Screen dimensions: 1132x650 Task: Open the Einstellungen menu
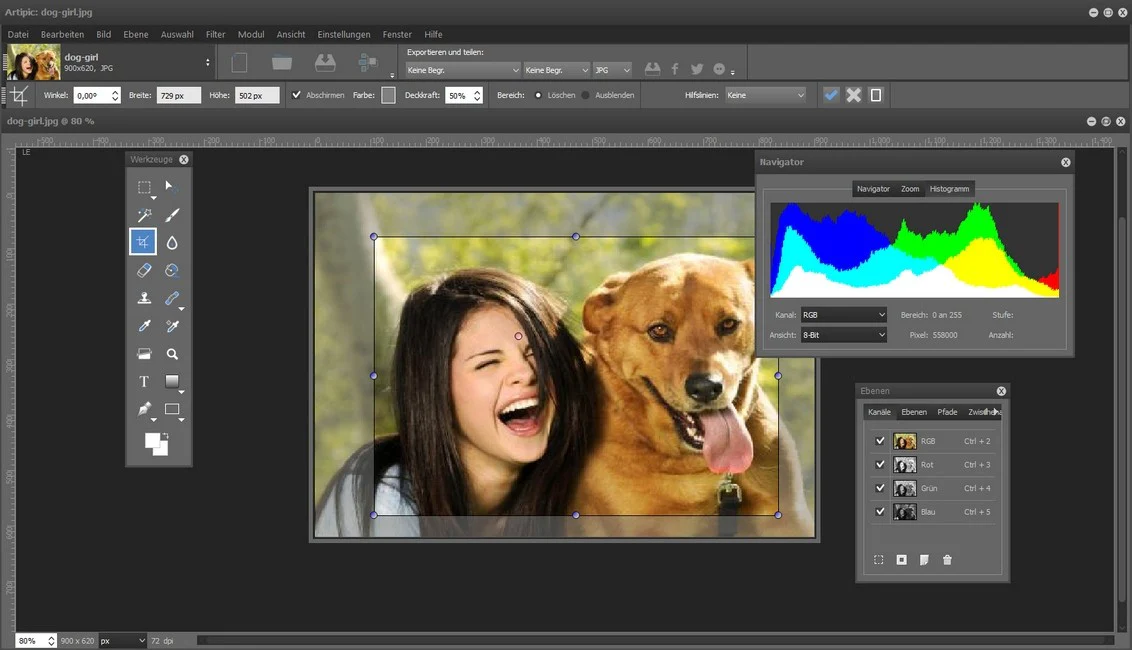[x=344, y=34]
